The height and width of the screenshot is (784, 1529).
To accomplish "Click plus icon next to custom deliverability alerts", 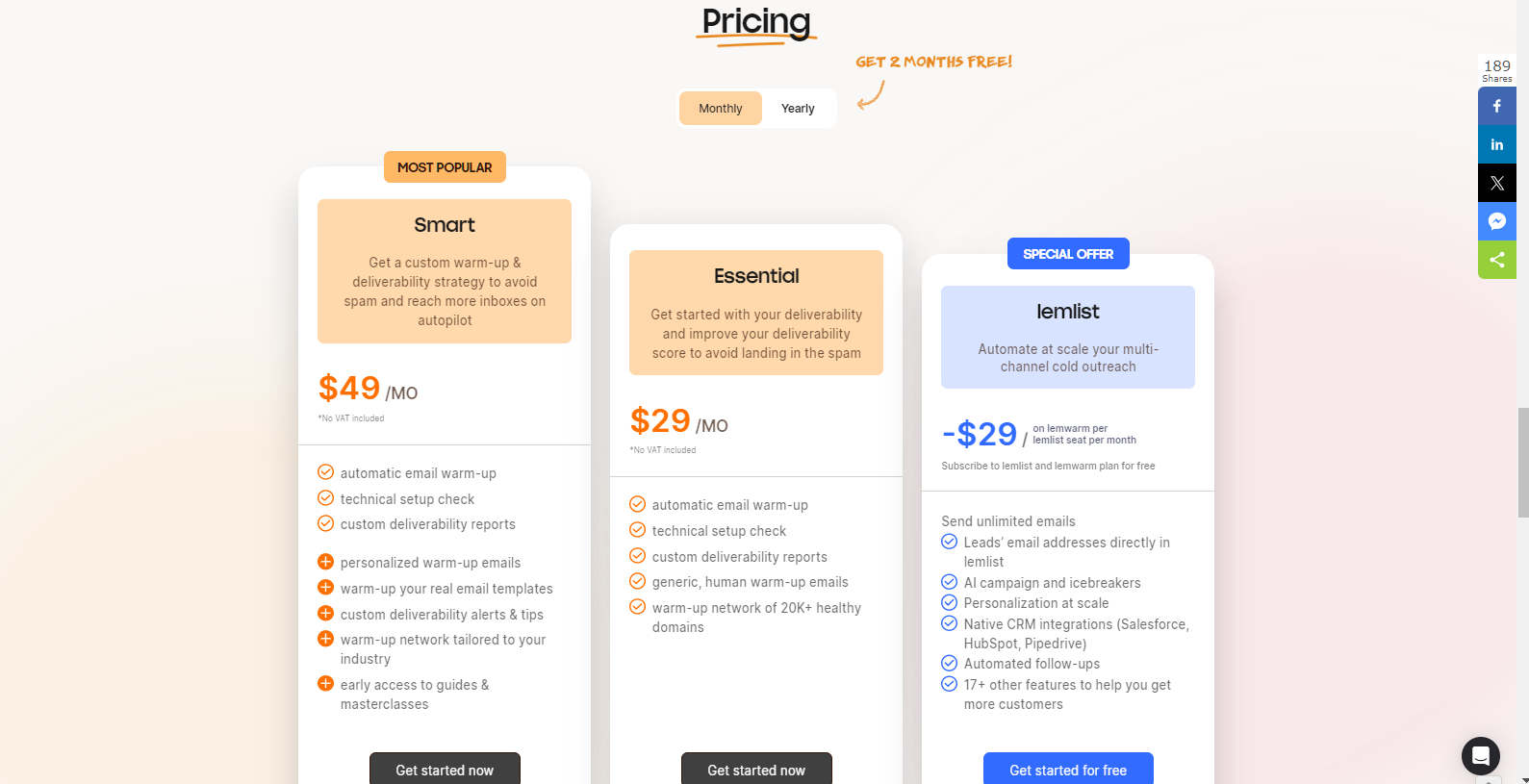I will click(x=325, y=614).
